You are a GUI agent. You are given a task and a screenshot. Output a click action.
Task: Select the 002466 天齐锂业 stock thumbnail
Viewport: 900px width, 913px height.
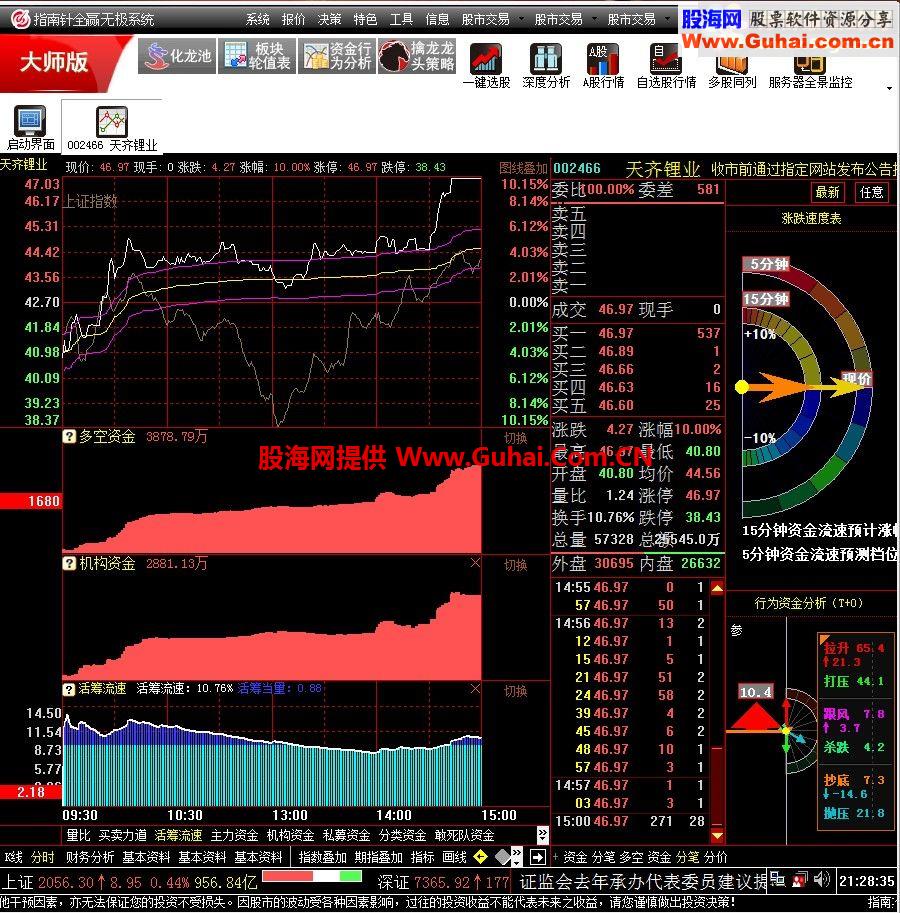click(110, 126)
